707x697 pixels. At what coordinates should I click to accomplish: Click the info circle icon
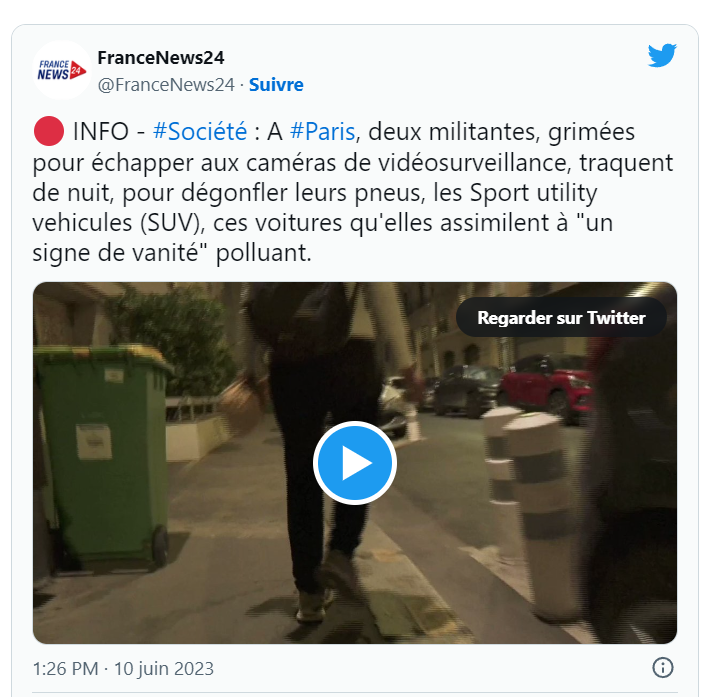point(662,668)
